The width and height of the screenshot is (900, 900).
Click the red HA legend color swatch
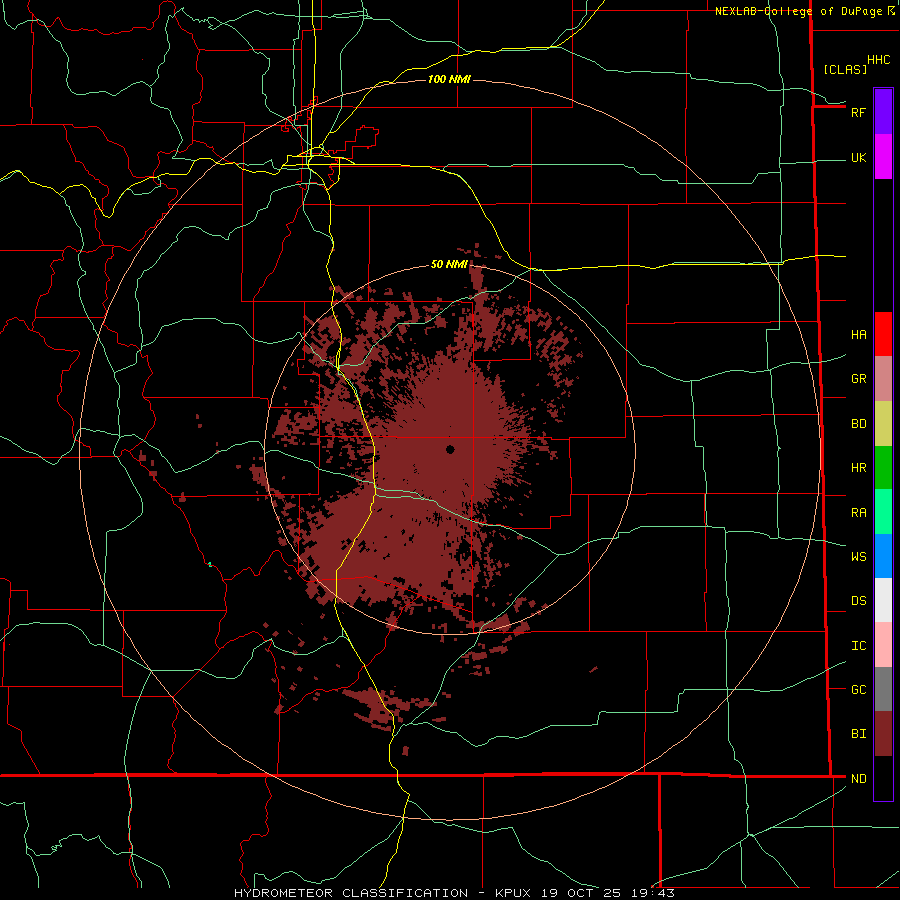click(x=883, y=334)
